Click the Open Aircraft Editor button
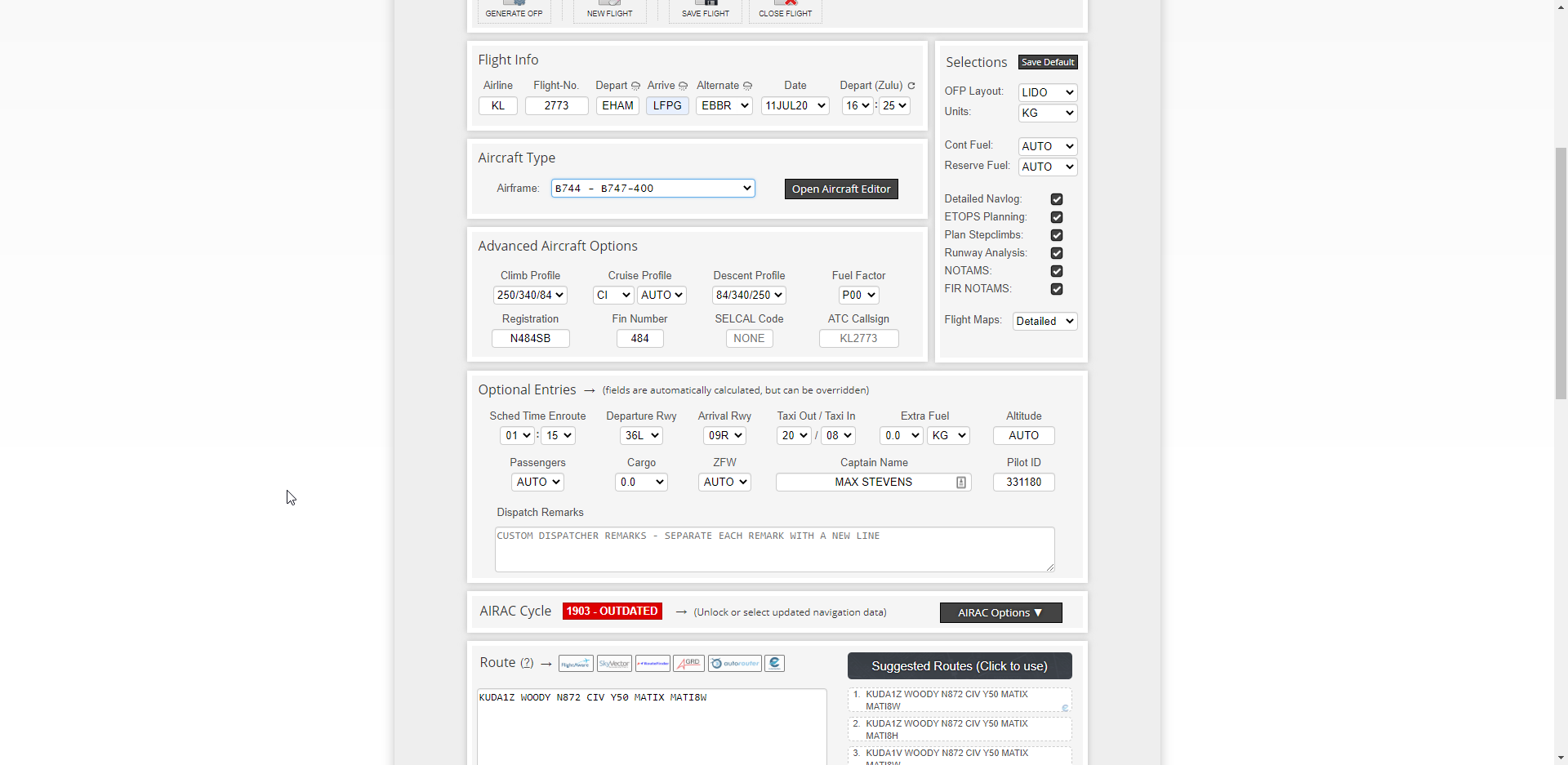The width and height of the screenshot is (1568, 765). 841,189
